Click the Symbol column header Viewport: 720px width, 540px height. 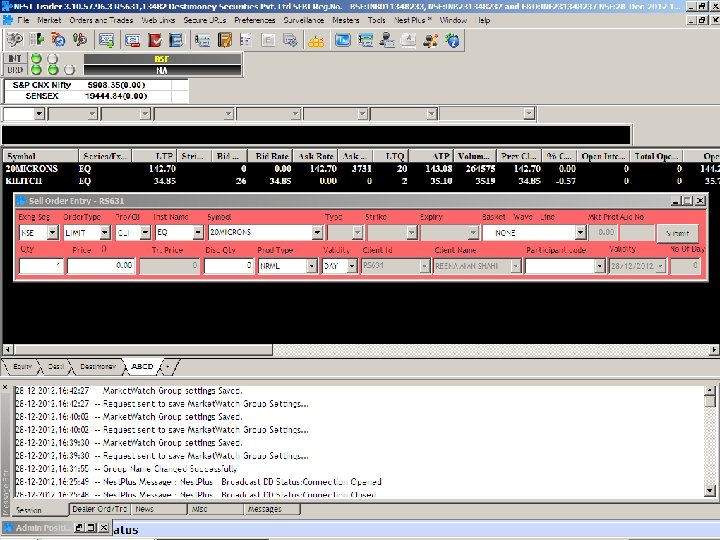click(x=40, y=156)
